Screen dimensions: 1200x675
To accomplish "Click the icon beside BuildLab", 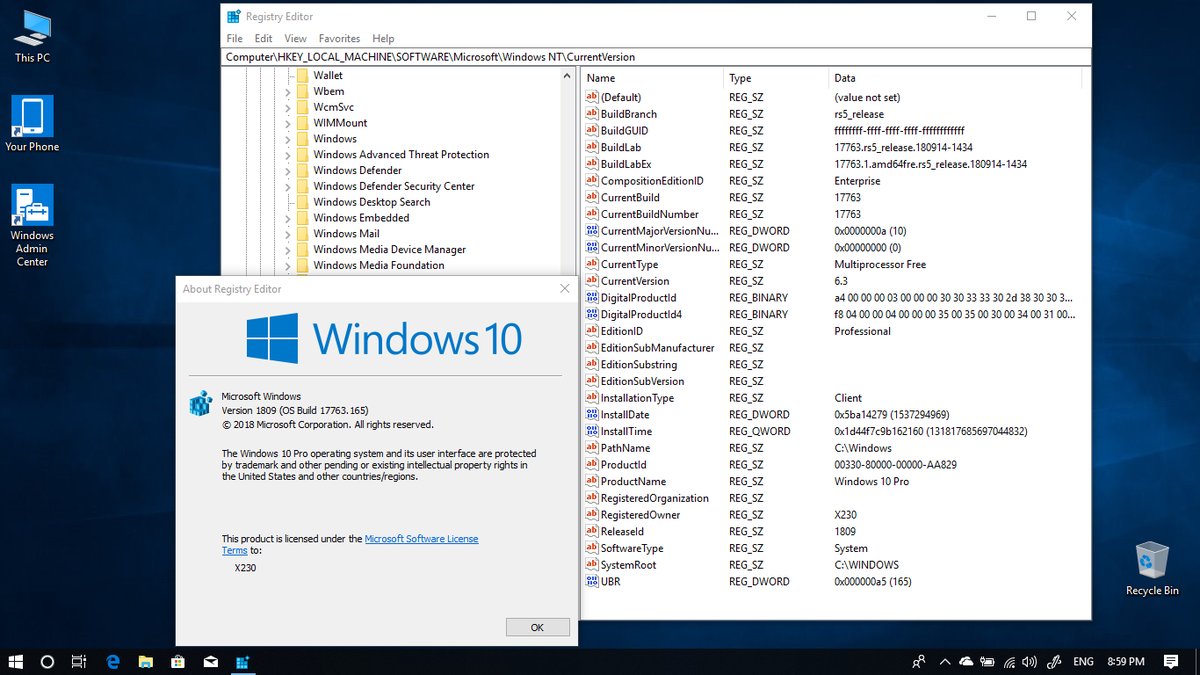I will click(591, 148).
